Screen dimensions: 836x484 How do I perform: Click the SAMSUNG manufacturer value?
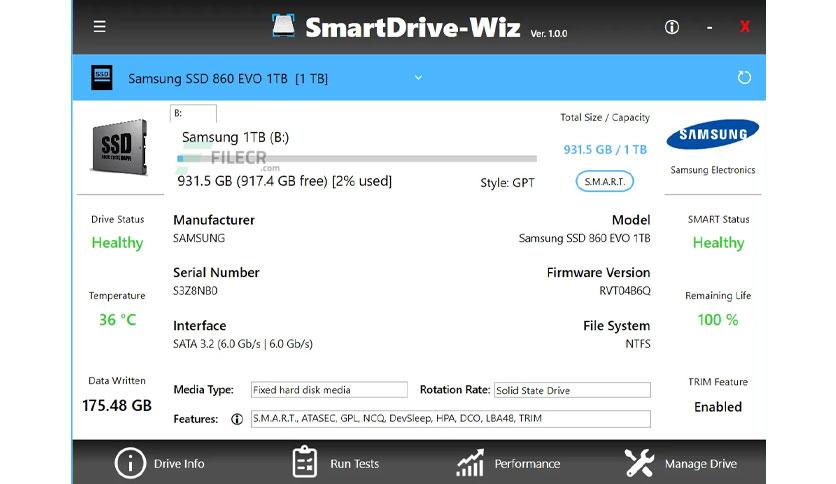pyautogui.click(x=199, y=238)
